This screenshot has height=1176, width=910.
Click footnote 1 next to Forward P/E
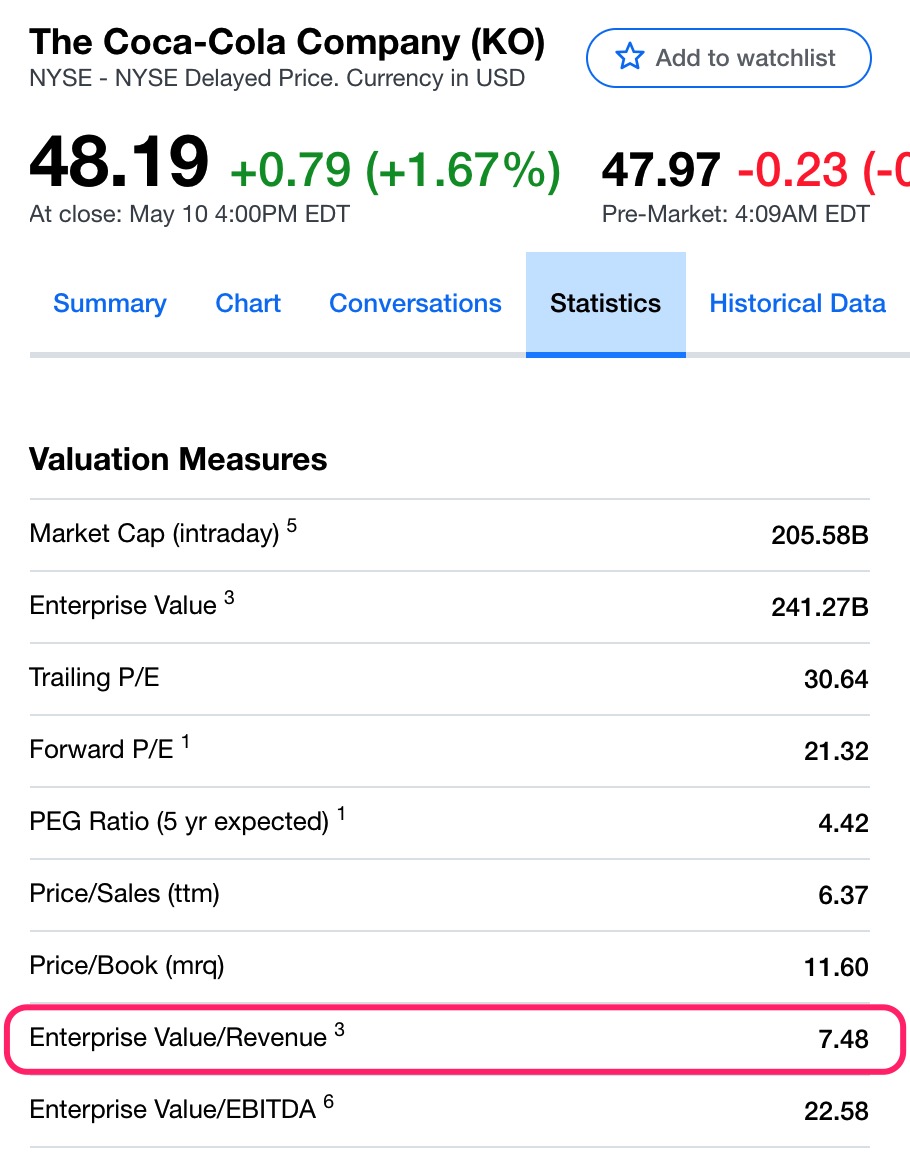click(x=186, y=741)
